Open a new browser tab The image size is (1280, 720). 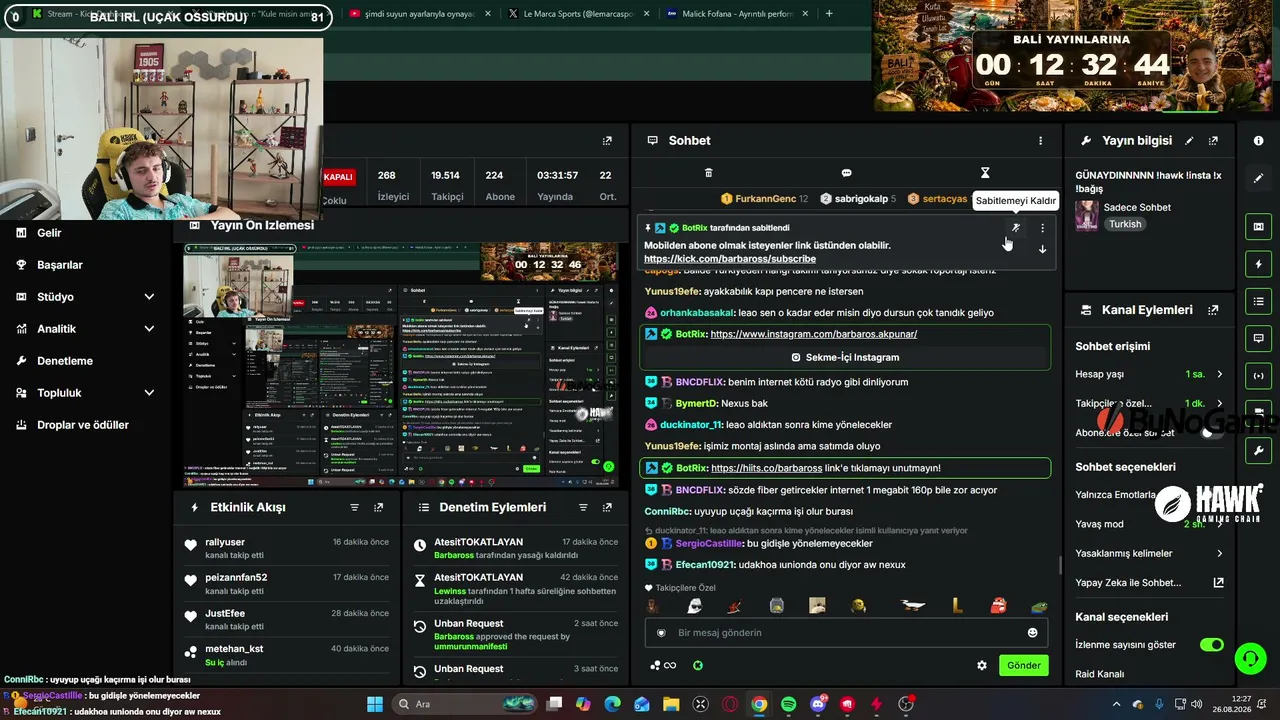point(829,14)
